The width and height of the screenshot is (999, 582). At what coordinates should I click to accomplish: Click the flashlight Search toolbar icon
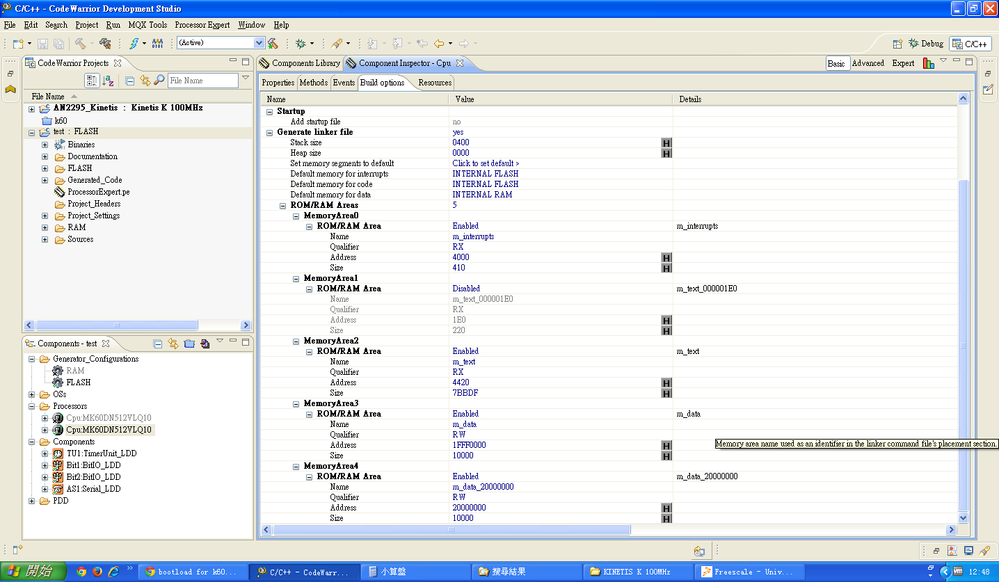337,43
